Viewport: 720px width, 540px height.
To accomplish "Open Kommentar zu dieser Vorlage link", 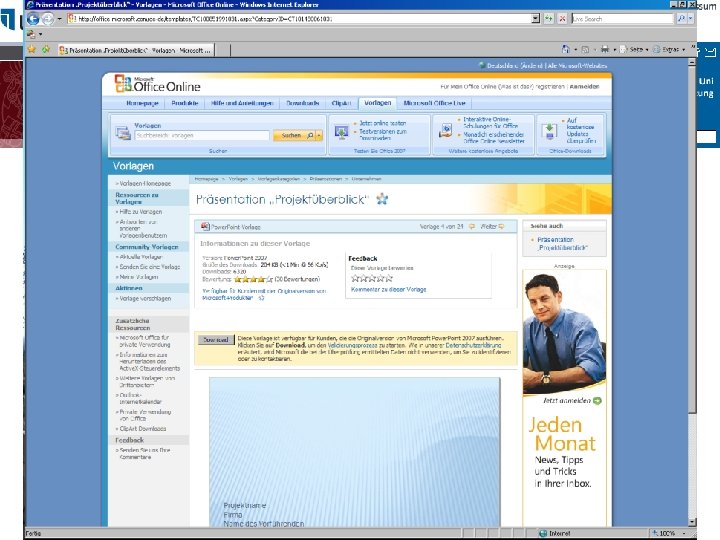I will pyautogui.click(x=388, y=289).
